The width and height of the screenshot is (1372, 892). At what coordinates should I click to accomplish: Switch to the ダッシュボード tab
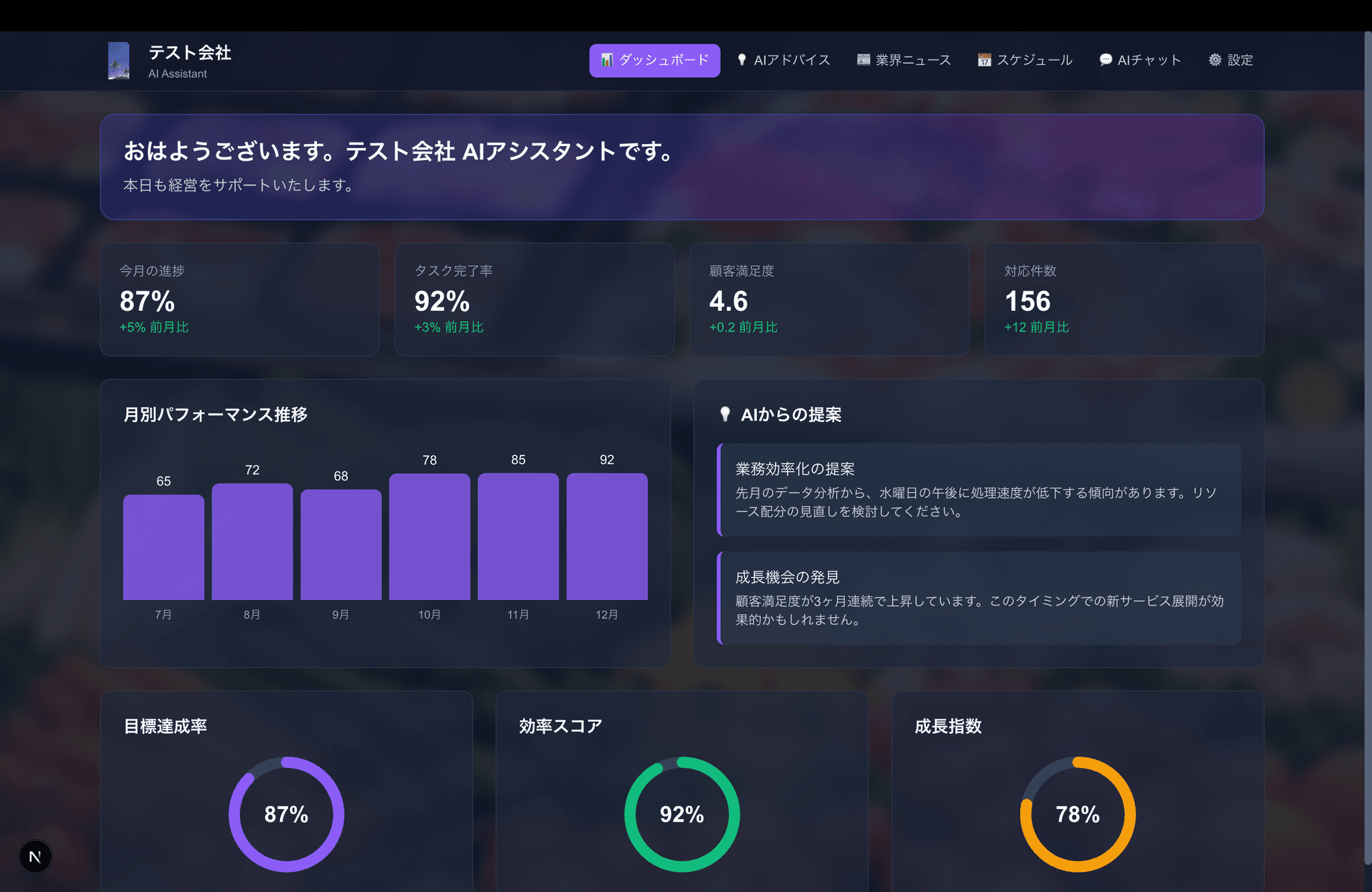pyautogui.click(x=654, y=60)
